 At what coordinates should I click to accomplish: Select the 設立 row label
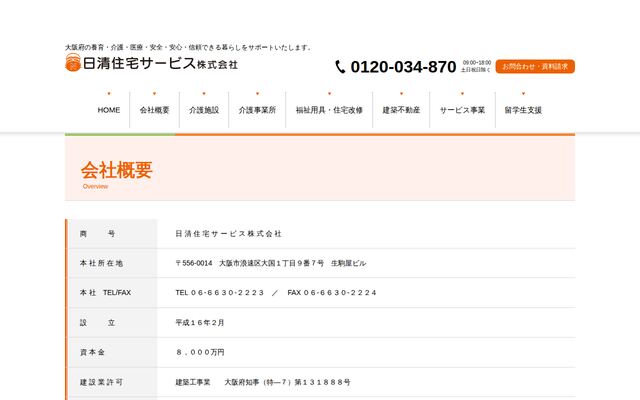pyautogui.click(x=97, y=322)
